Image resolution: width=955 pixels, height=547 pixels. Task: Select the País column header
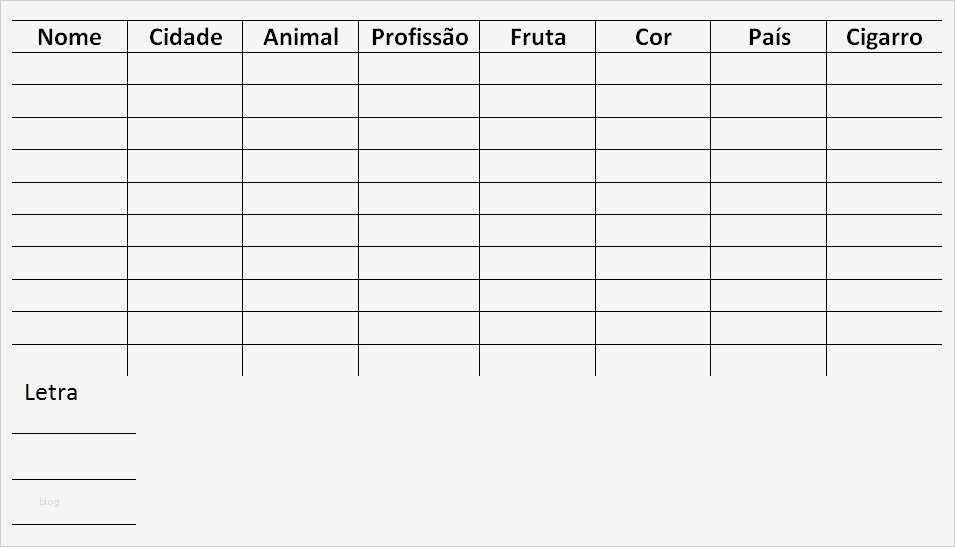(x=768, y=37)
